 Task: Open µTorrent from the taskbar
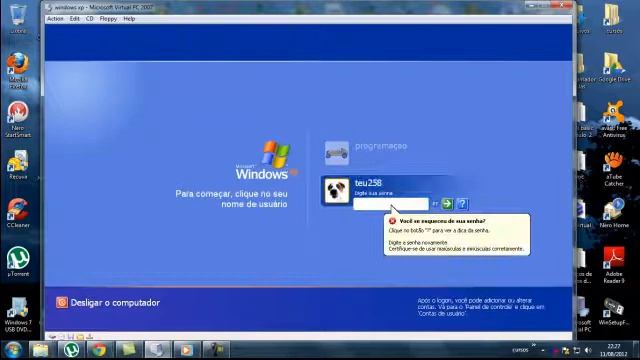[x=71, y=350]
